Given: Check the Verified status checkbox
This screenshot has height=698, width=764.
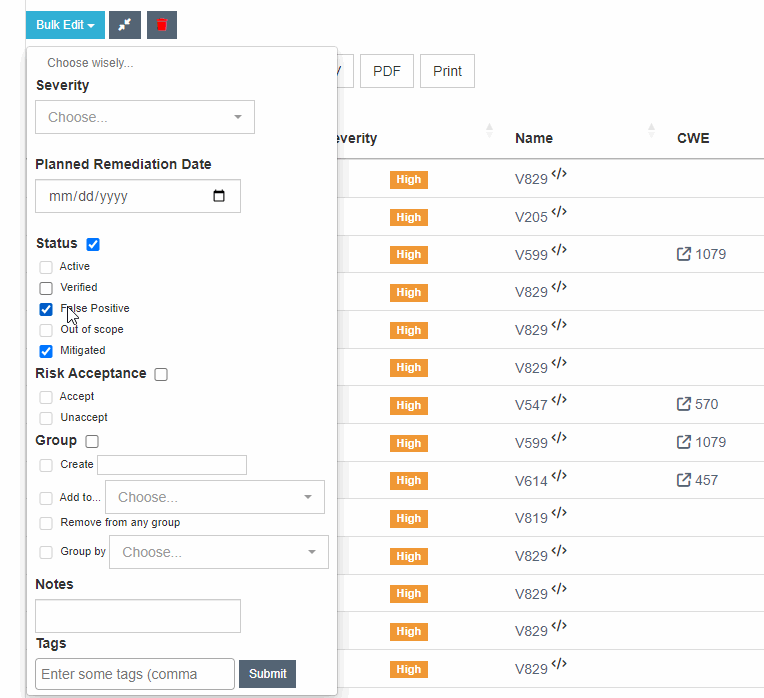Looking at the screenshot, I should (x=46, y=288).
